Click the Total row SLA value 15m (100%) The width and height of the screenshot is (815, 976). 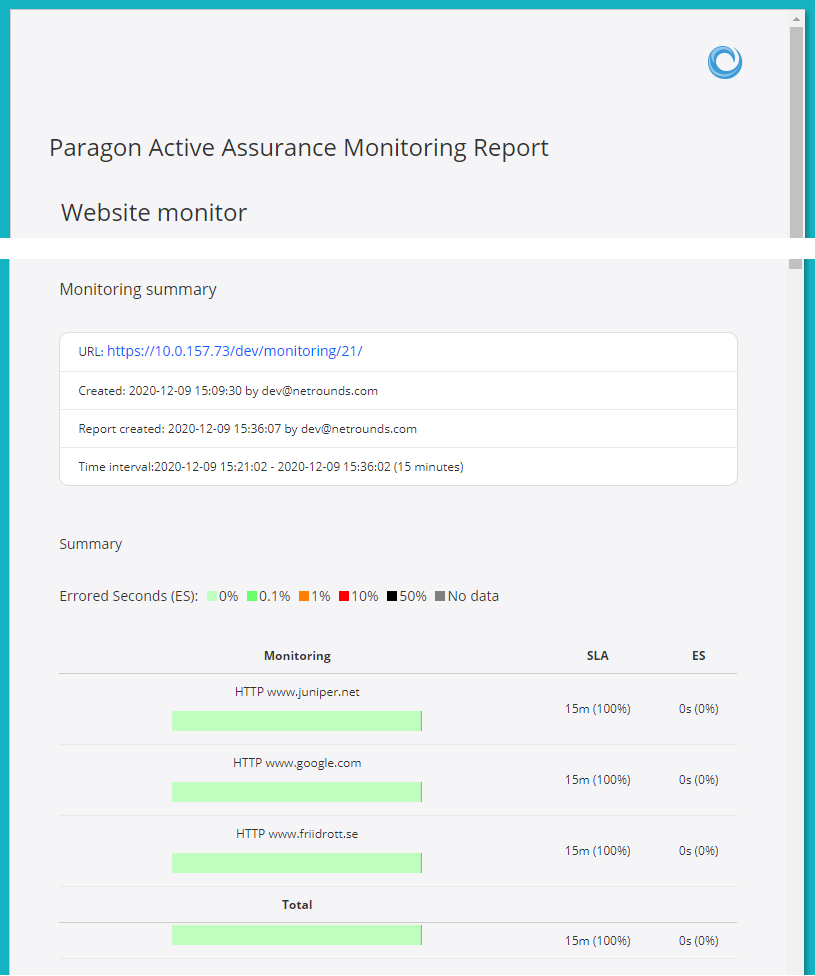pyautogui.click(x=598, y=941)
